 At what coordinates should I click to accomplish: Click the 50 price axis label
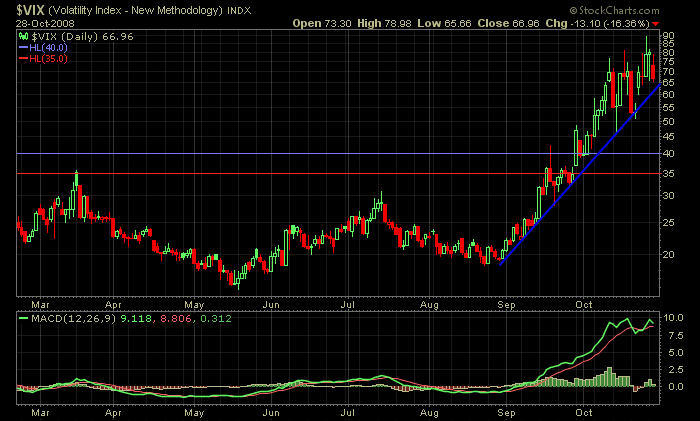[x=668, y=121]
